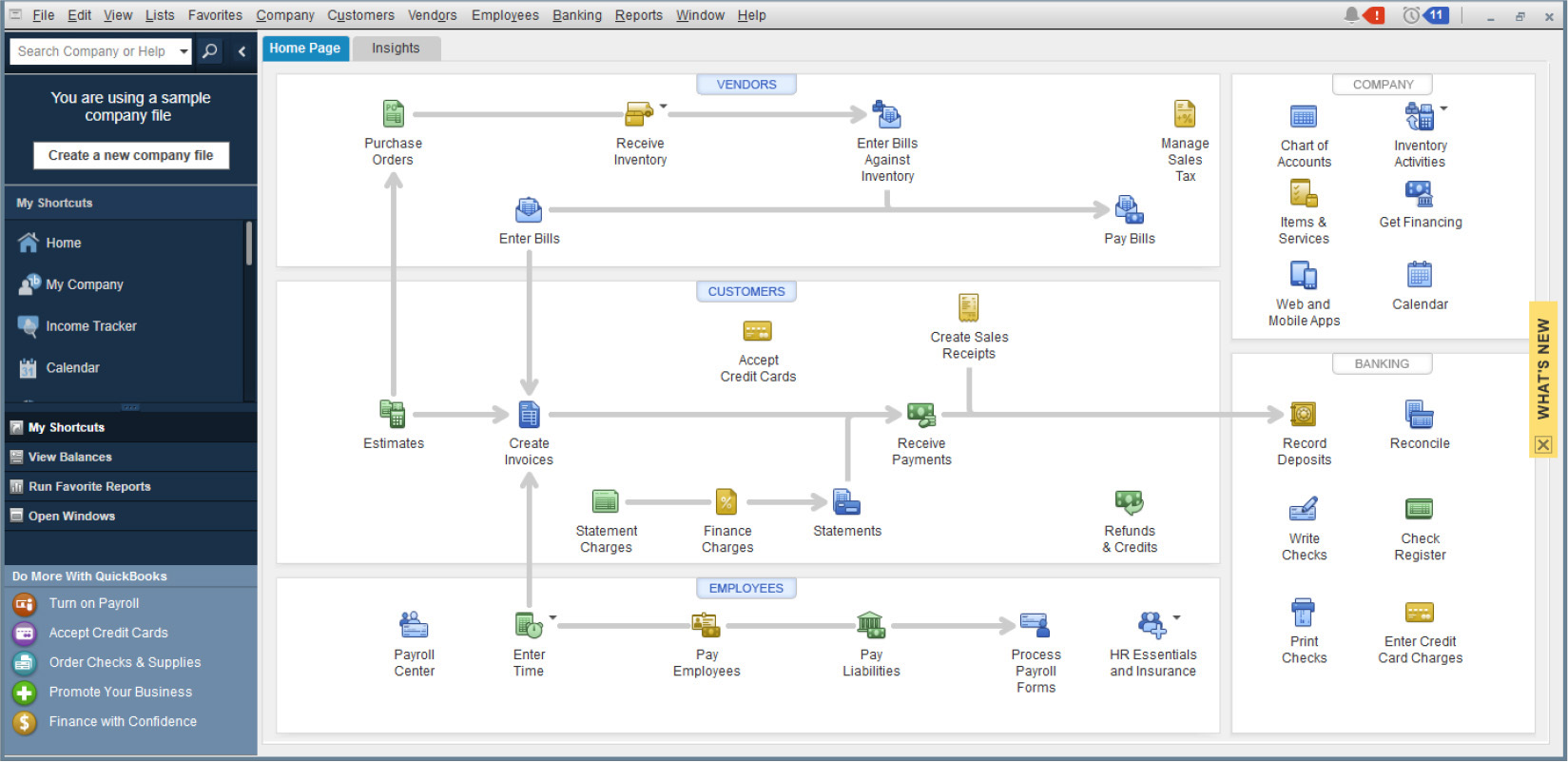Open Run Favorite Reports panel
The height and width of the screenshot is (762, 1568).
131,486
